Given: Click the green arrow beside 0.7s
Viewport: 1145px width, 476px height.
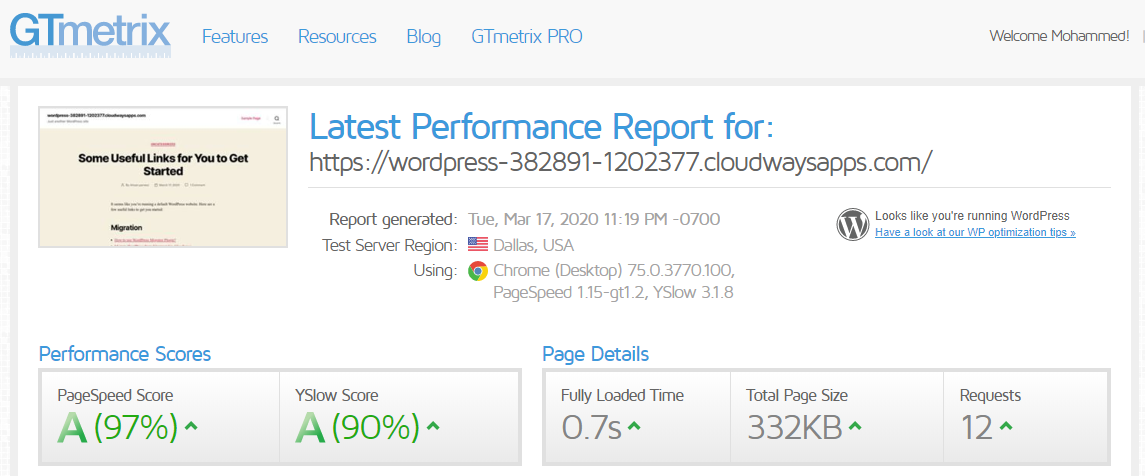Looking at the screenshot, I should (x=634, y=425).
